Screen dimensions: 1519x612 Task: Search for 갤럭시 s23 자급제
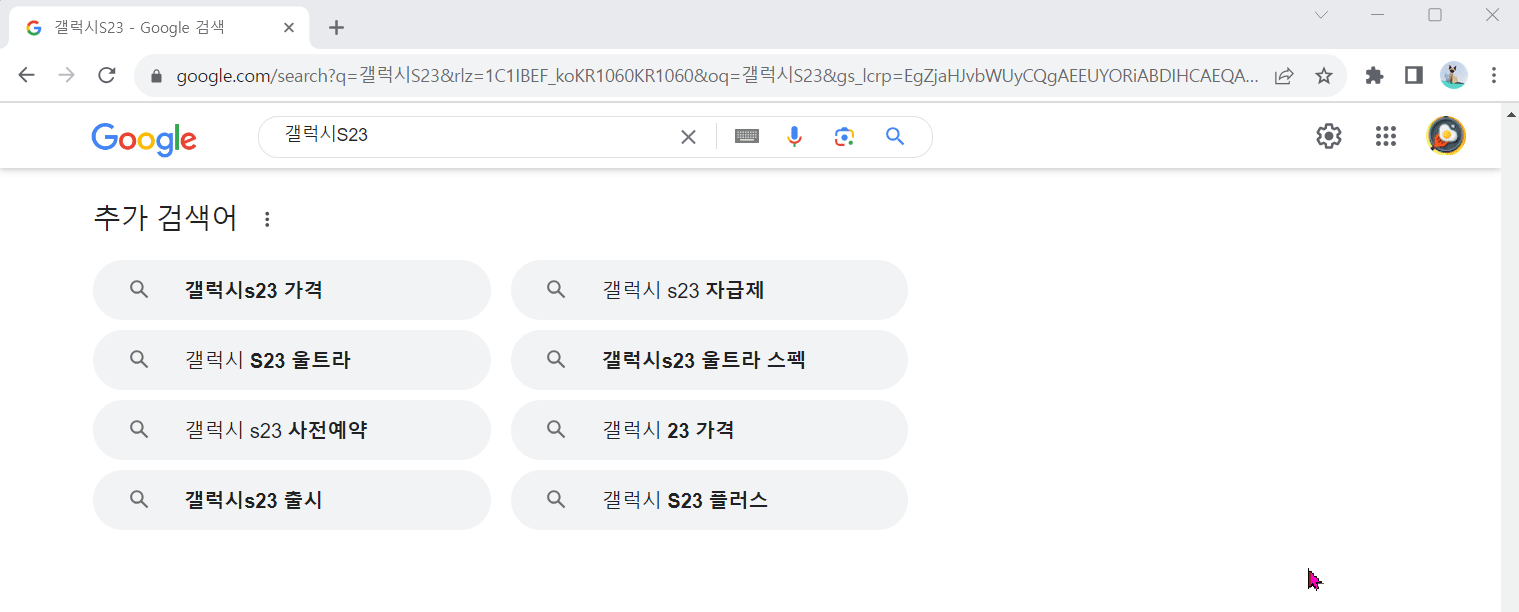pyautogui.click(x=709, y=290)
